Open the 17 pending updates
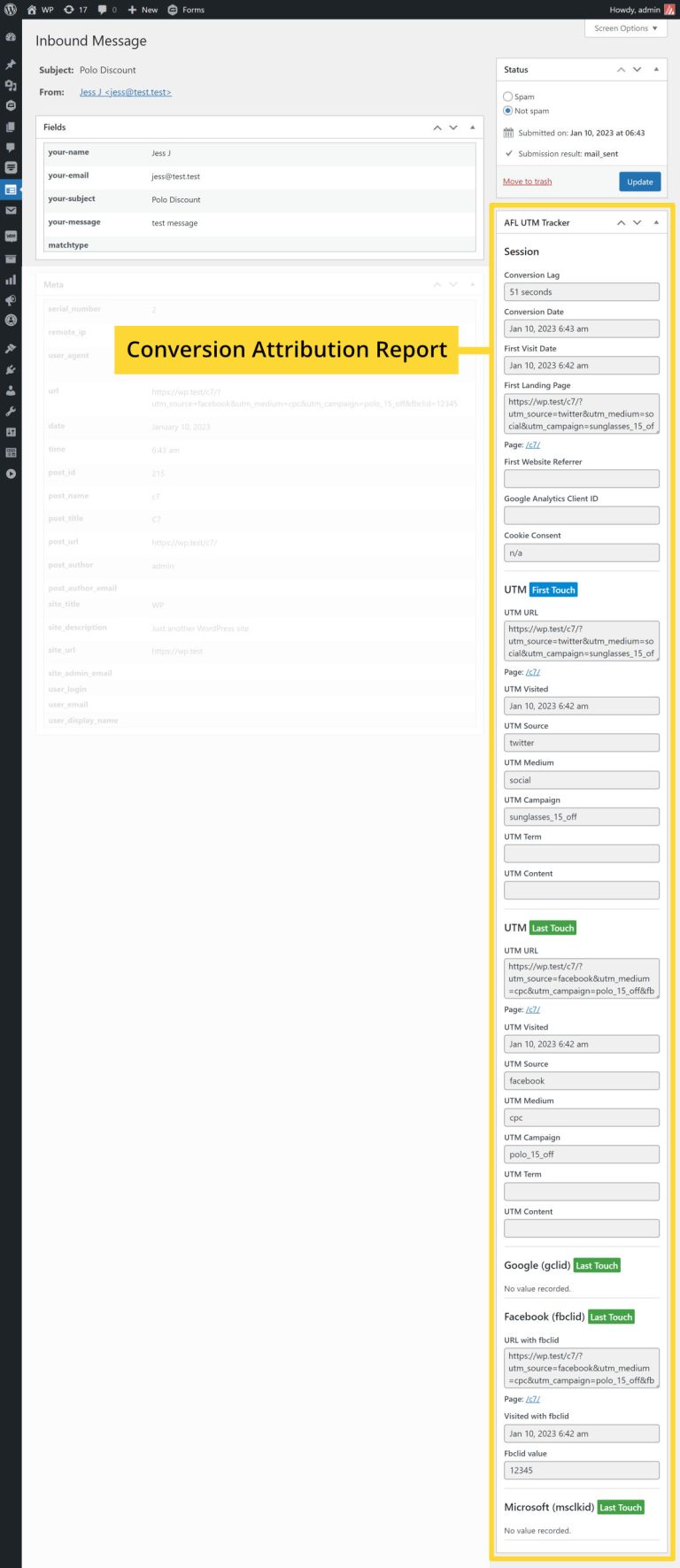Viewport: 680px width, 1568px height. pos(75,10)
